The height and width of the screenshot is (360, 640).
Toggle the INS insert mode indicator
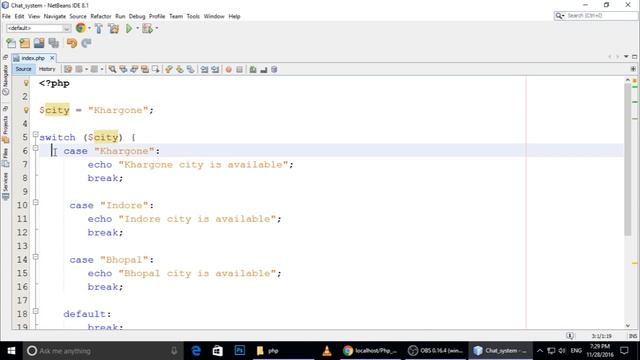[633, 336]
